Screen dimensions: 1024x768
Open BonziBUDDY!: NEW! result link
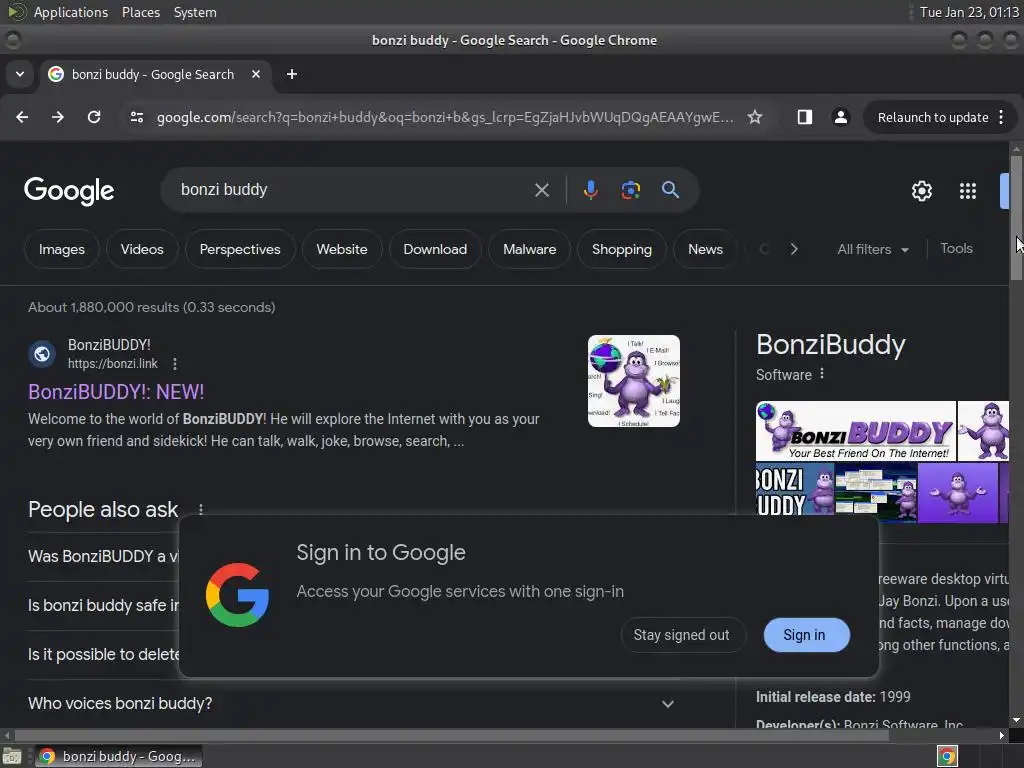pyautogui.click(x=116, y=392)
